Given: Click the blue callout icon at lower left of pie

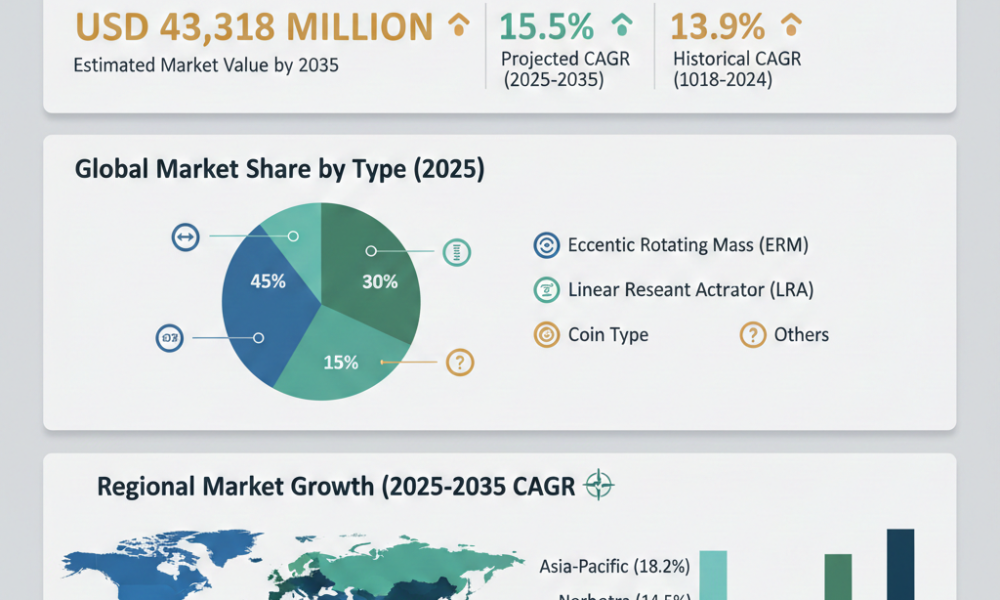Looking at the screenshot, I should pos(170,338).
